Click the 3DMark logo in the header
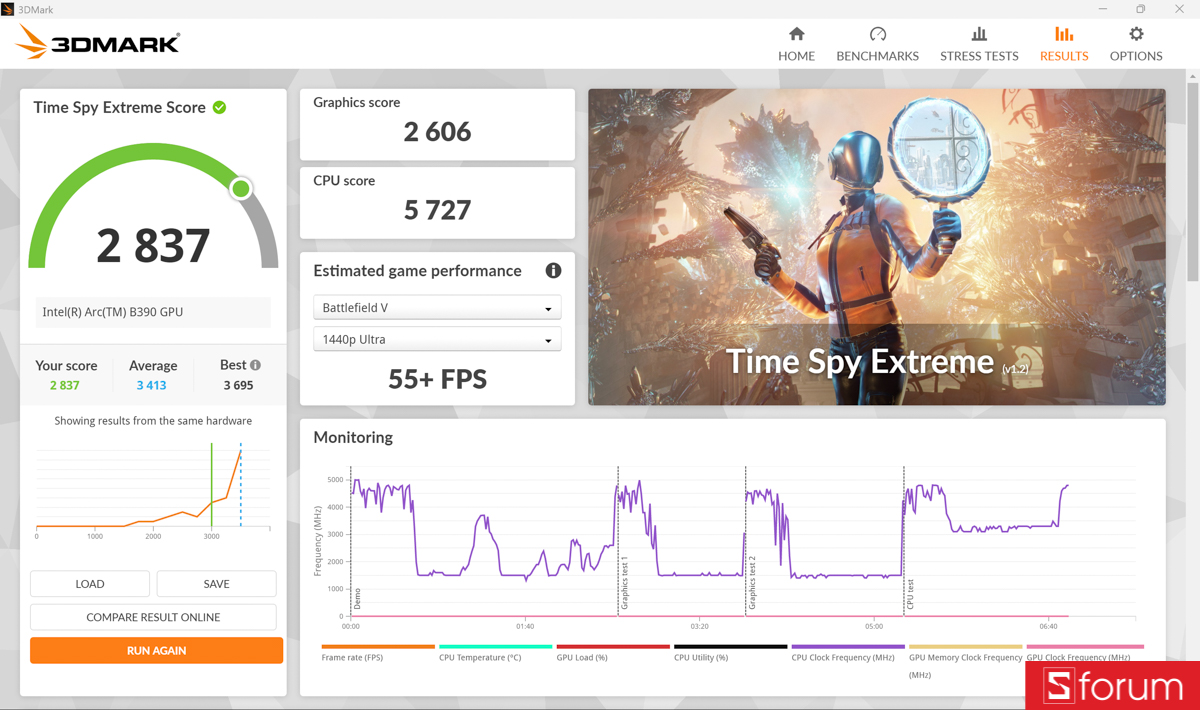The height and width of the screenshot is (710, 1200). (x=98, y=43)
